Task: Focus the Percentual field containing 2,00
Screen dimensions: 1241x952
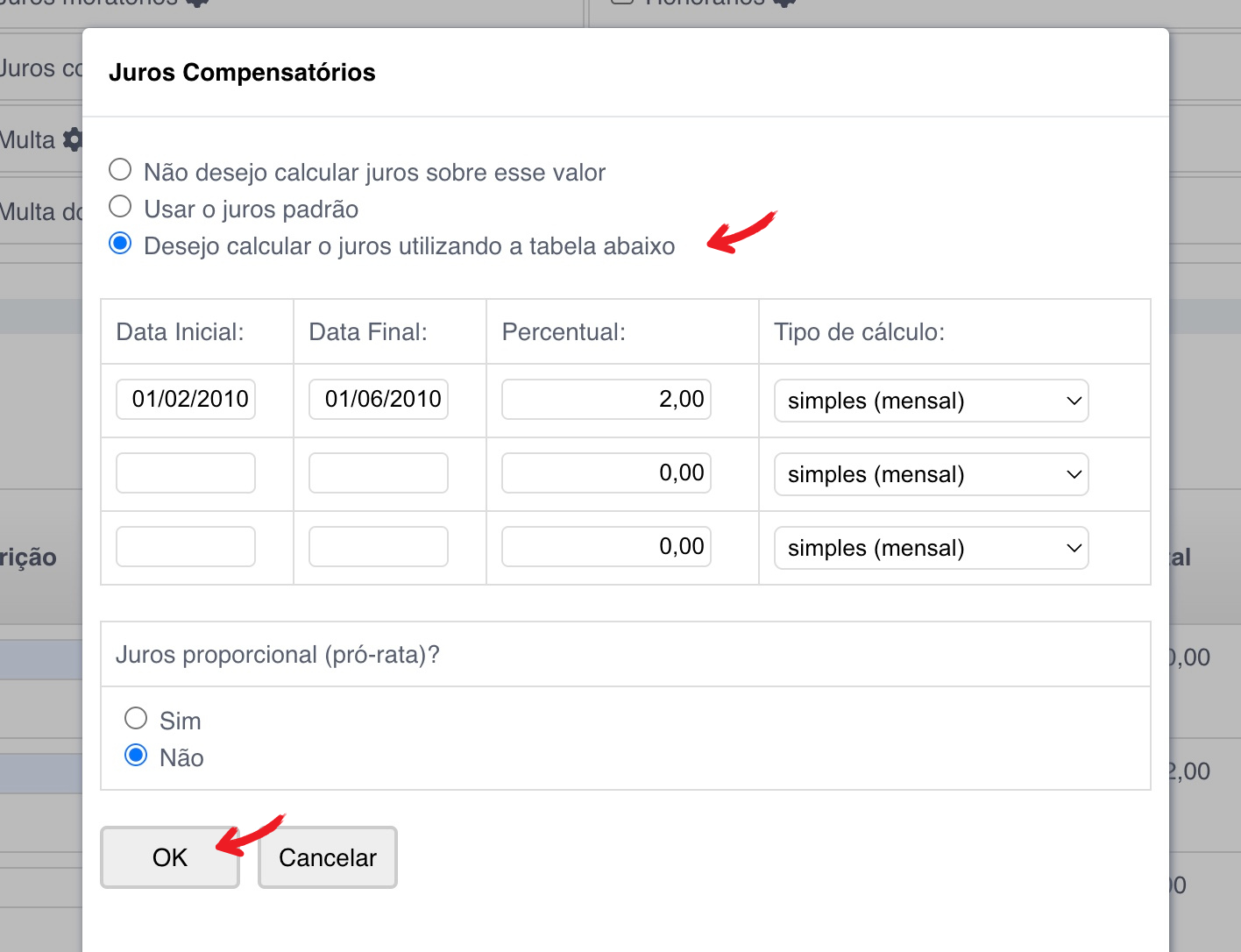Action: [x=606, y=400]
